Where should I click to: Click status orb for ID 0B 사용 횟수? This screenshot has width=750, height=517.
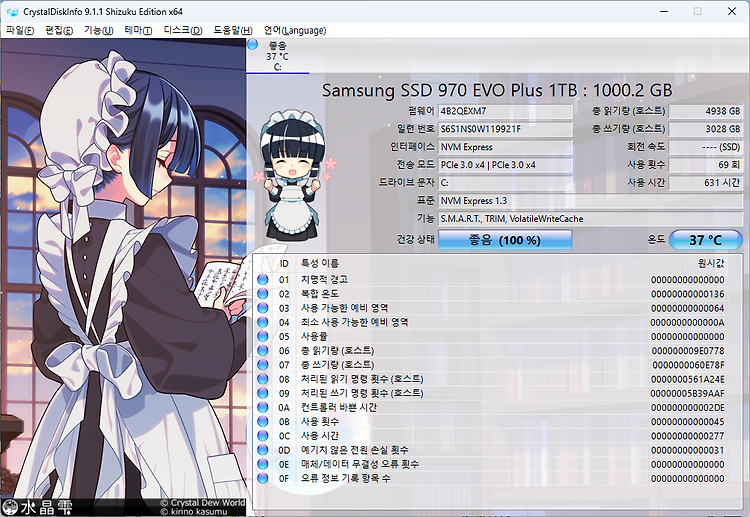(x=263, y=421)
